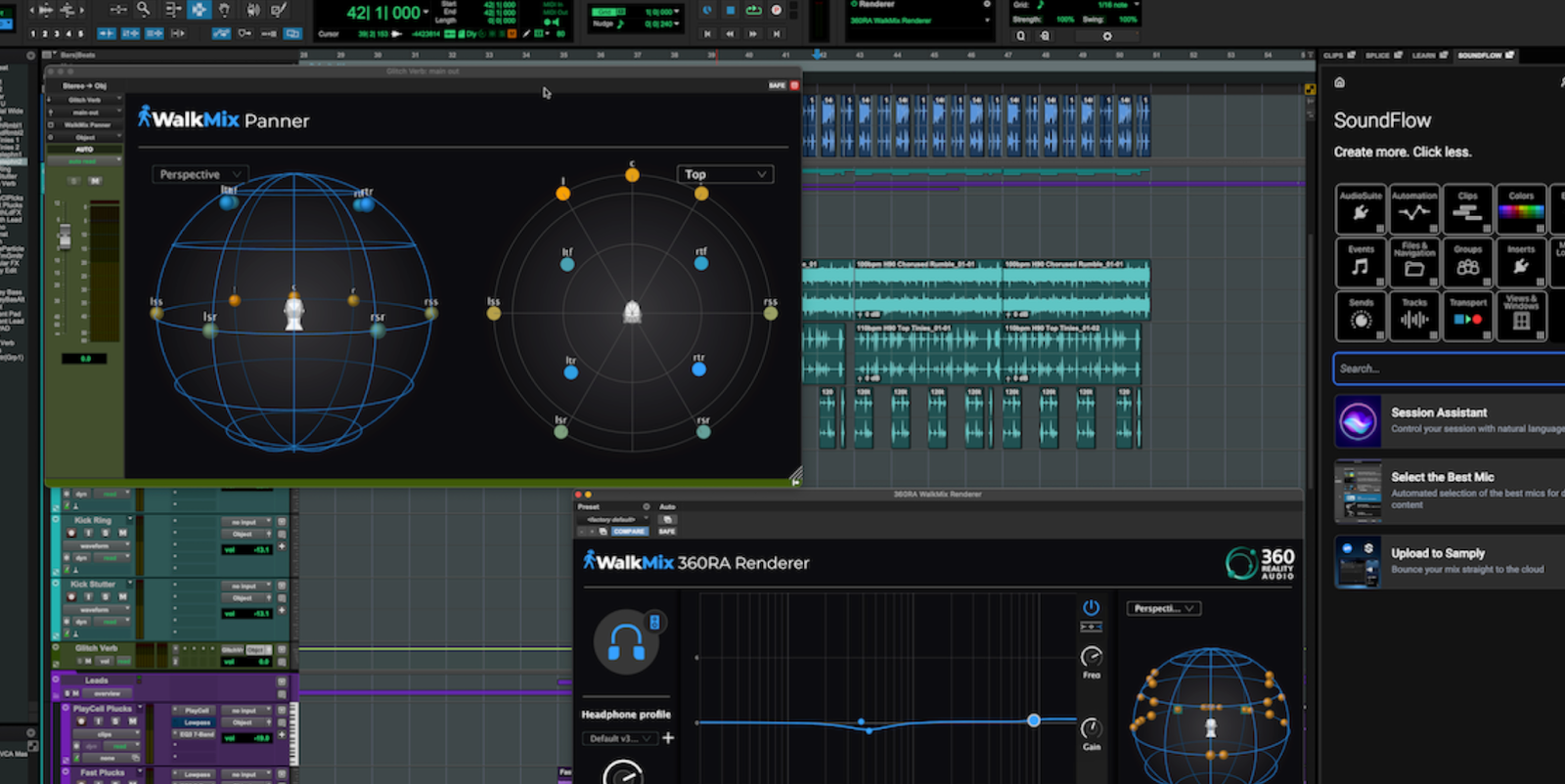Toggle the blue COMPARE button
Image resolution: width=1565 pixels, height=784 pixels.
pos(629,532)
